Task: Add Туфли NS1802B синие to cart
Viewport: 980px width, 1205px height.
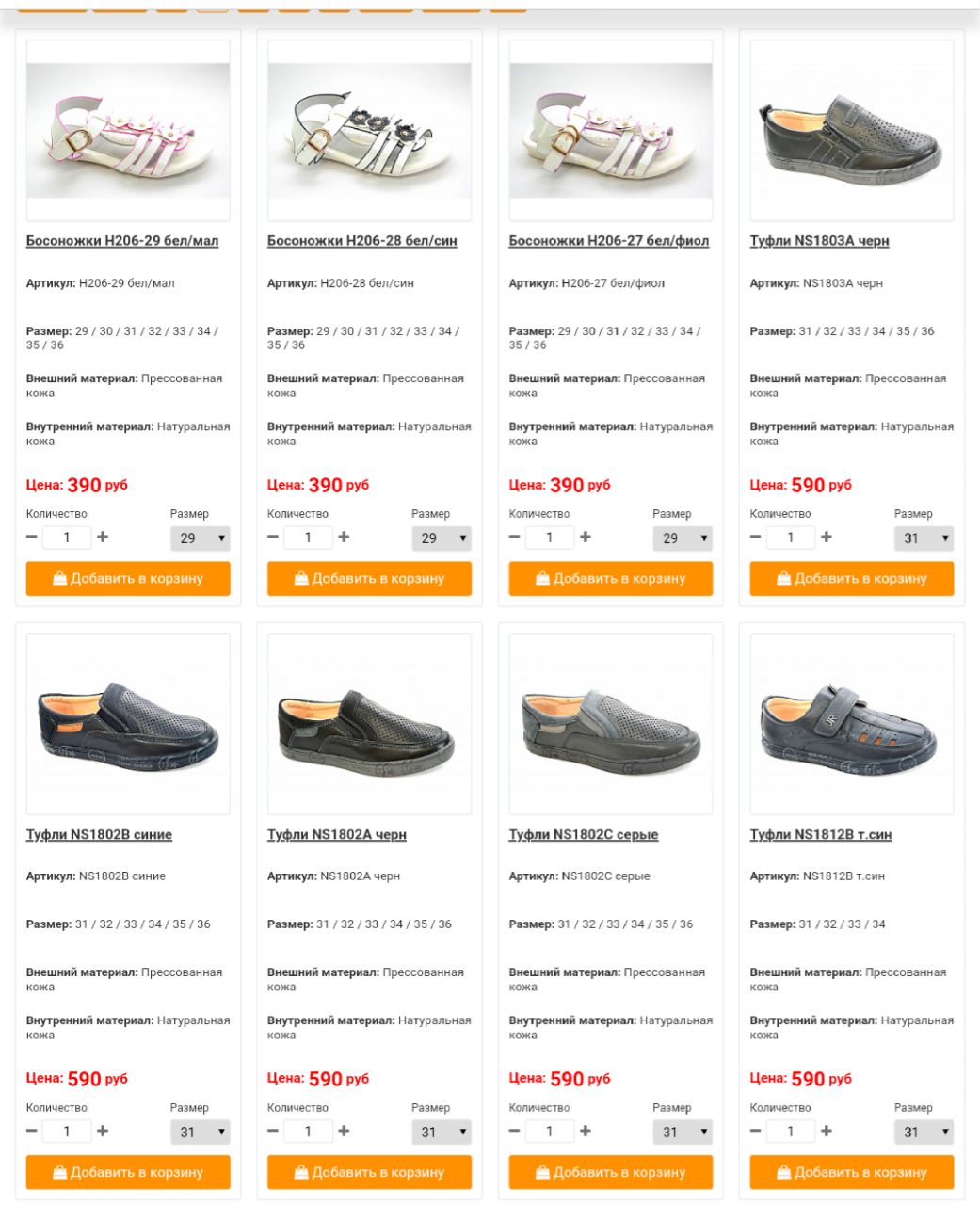Action: (128, 1173)
